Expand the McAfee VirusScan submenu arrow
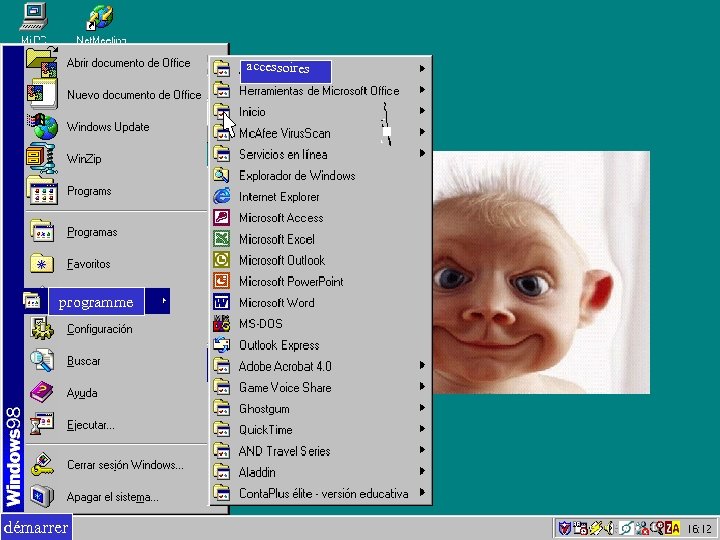Screen dimensions: 720x540 pos(423,132)
